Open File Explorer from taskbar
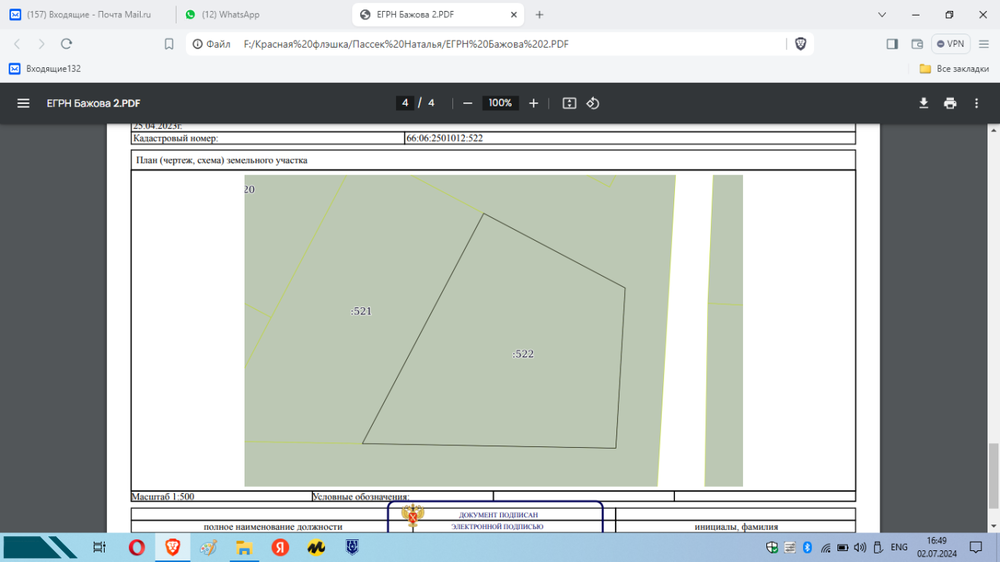This screenshot has height=562, width=1000. (244, 547)
